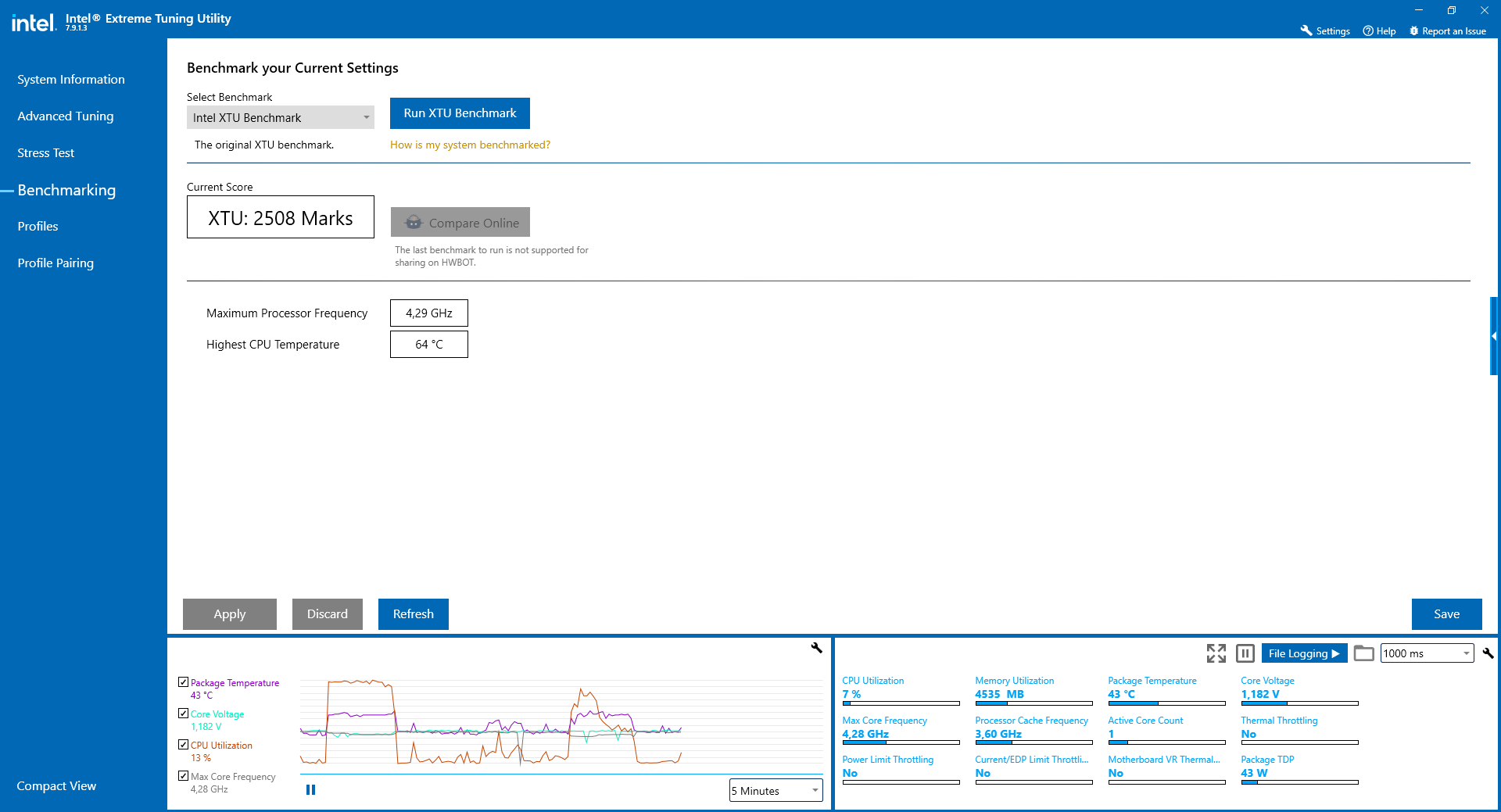Click the Save button
Viewport: 1501px width, 812px height.
coord(1447,614)
